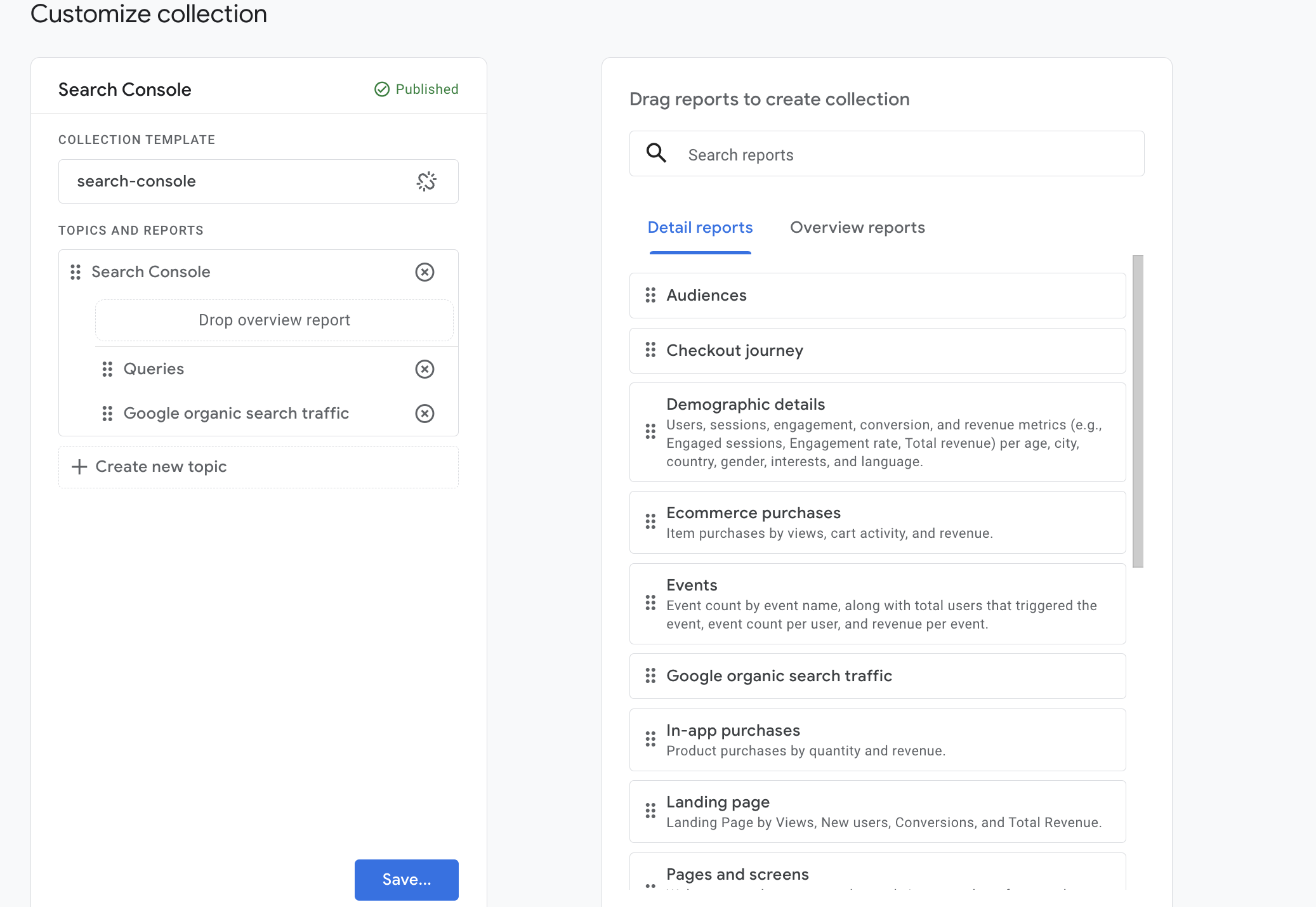The height and width of the screenshot is (907, 1316).
Task: Switch to Overview reports tab
Action: click(x=857, y=228)
